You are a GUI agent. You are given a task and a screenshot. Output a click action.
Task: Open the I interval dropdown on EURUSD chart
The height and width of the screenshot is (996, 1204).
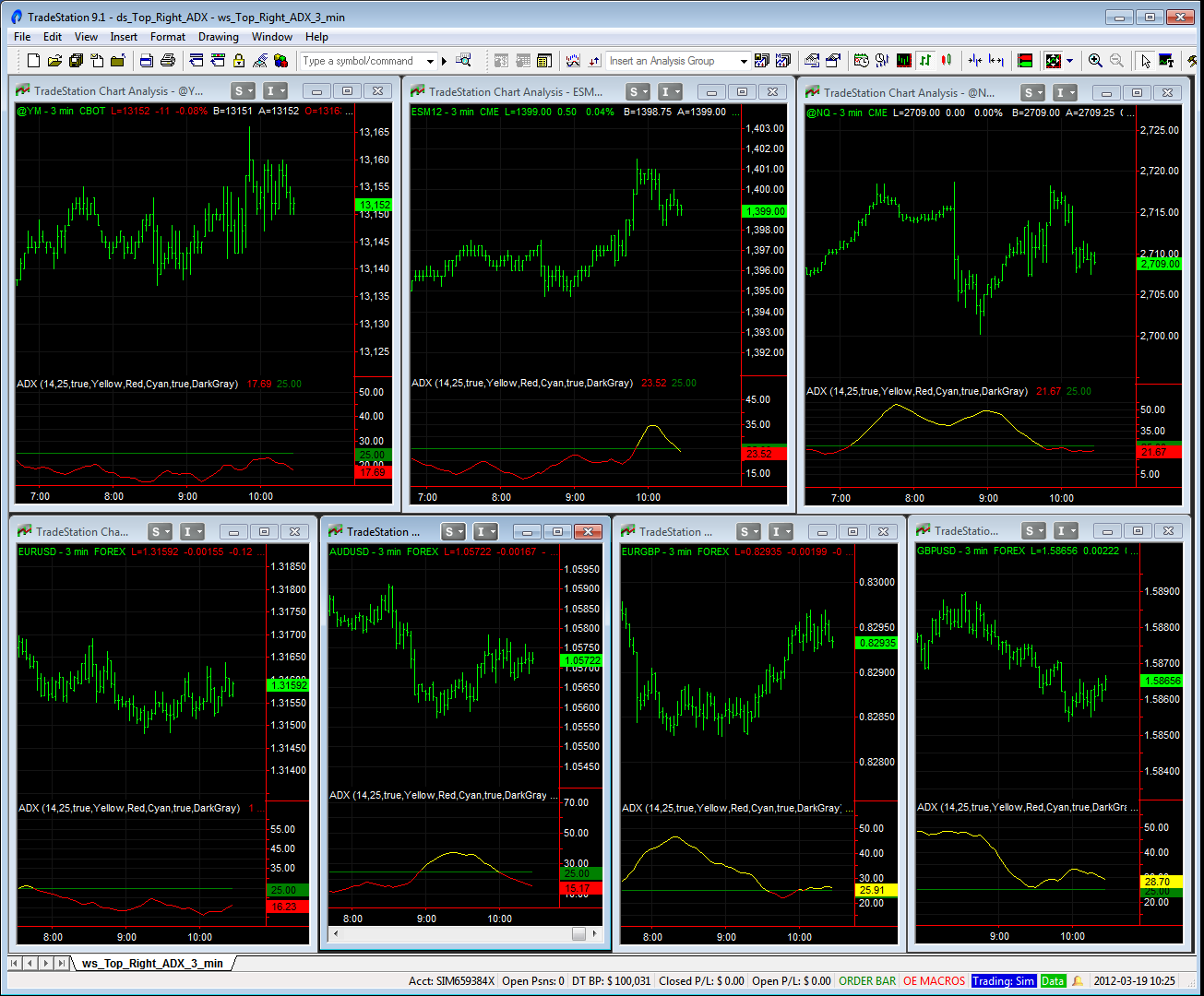coord(193,532)
